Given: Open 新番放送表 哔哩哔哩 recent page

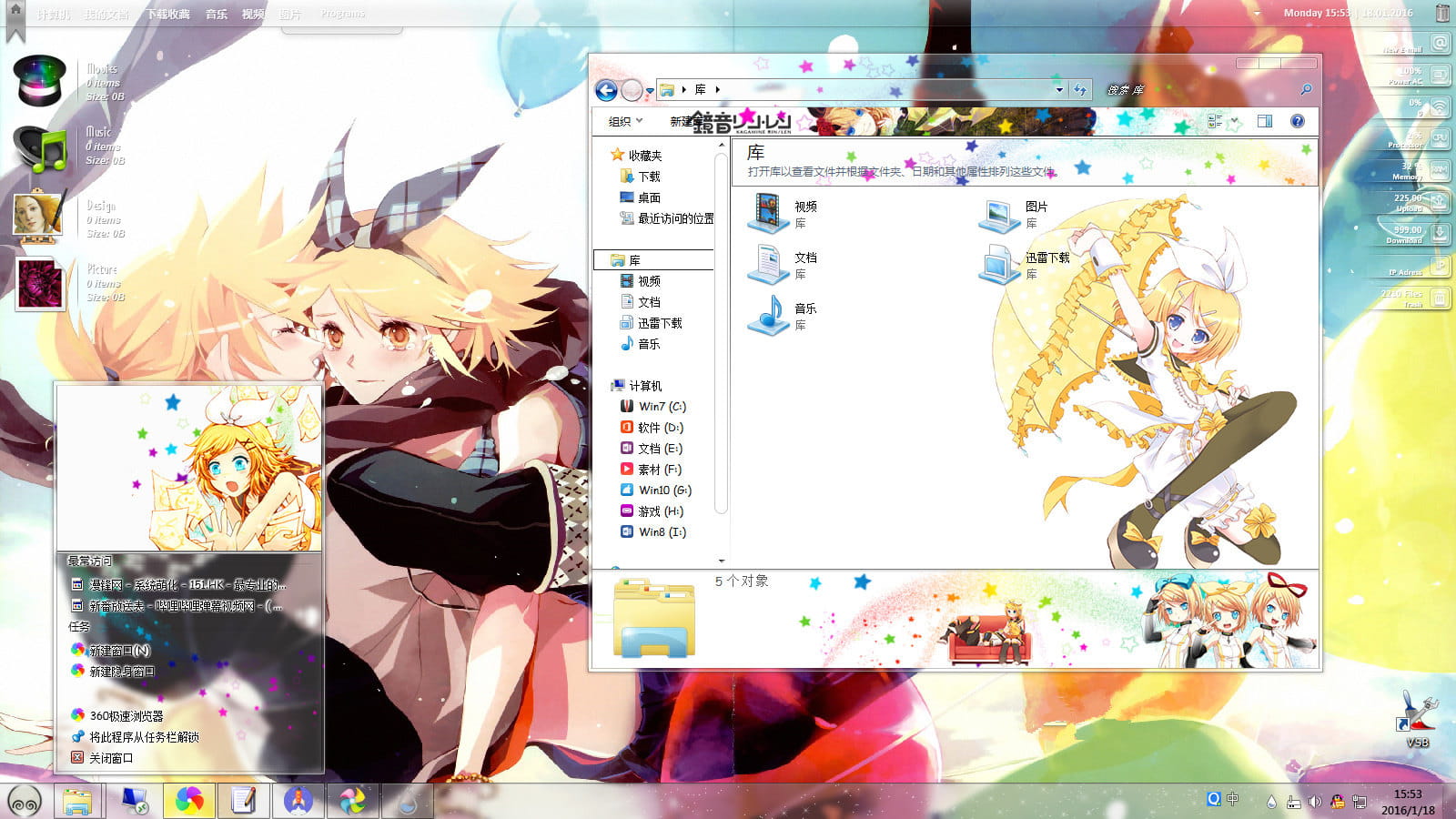Looking at the screenshot, I should click(x=177, y=605).
